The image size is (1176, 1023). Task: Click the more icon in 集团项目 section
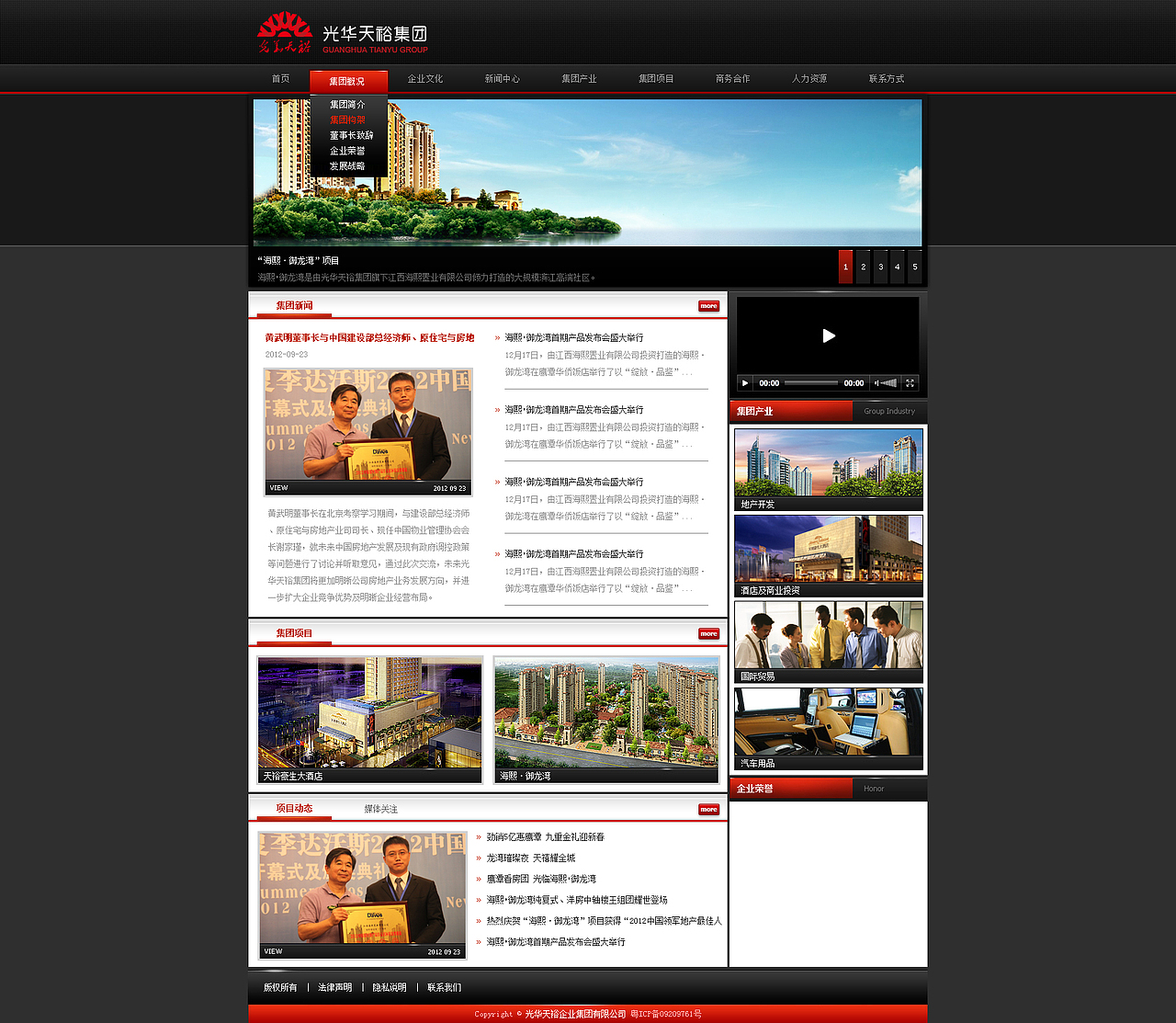(707, 633)
